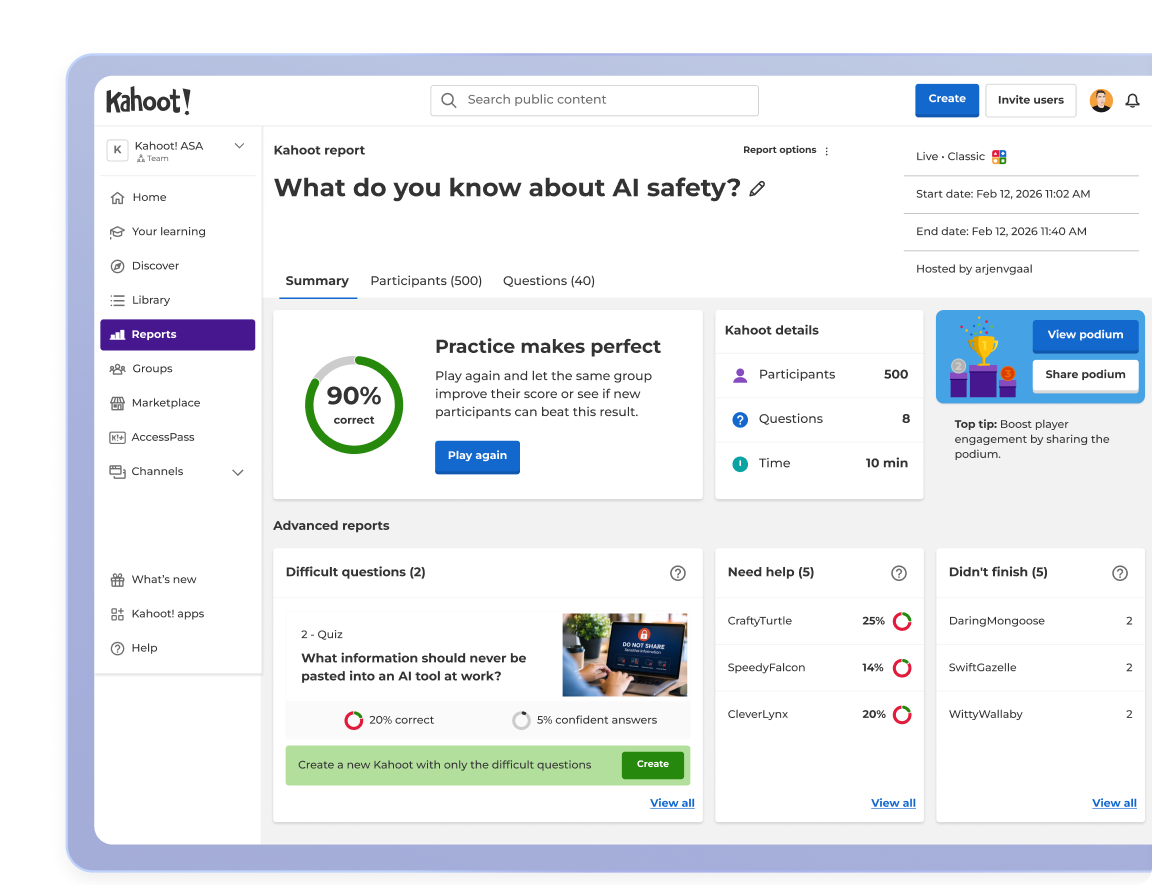Open Report options three-dot menu
The height and width of the screenshot is (885, 1152).
tap(827, 151)
